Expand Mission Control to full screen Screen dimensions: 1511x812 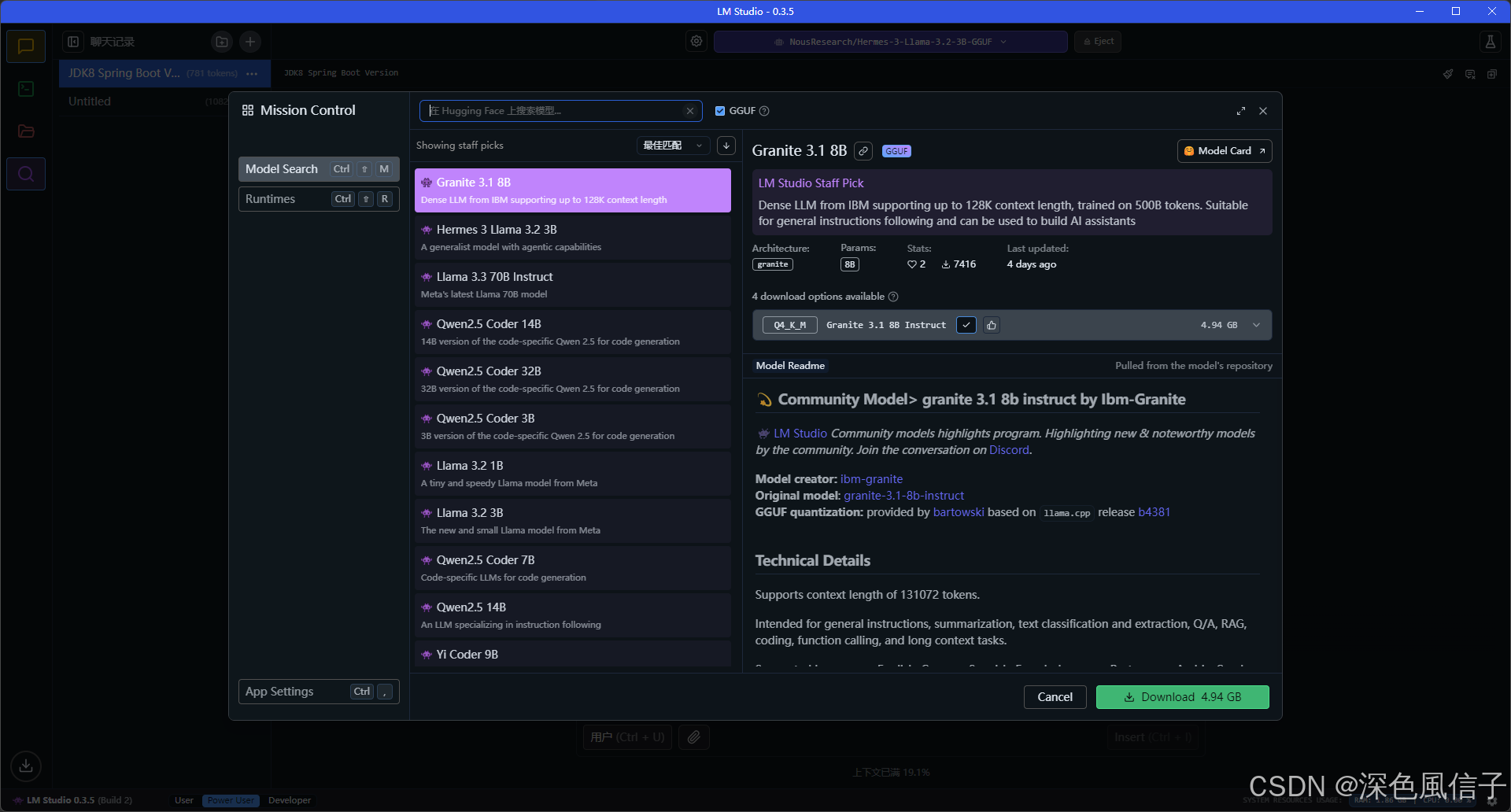tap(1241, 111)
